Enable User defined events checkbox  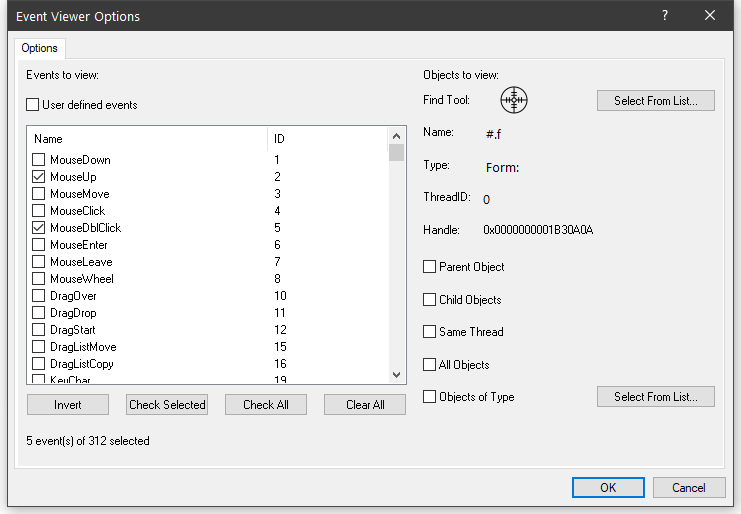[x=33, y=105]
